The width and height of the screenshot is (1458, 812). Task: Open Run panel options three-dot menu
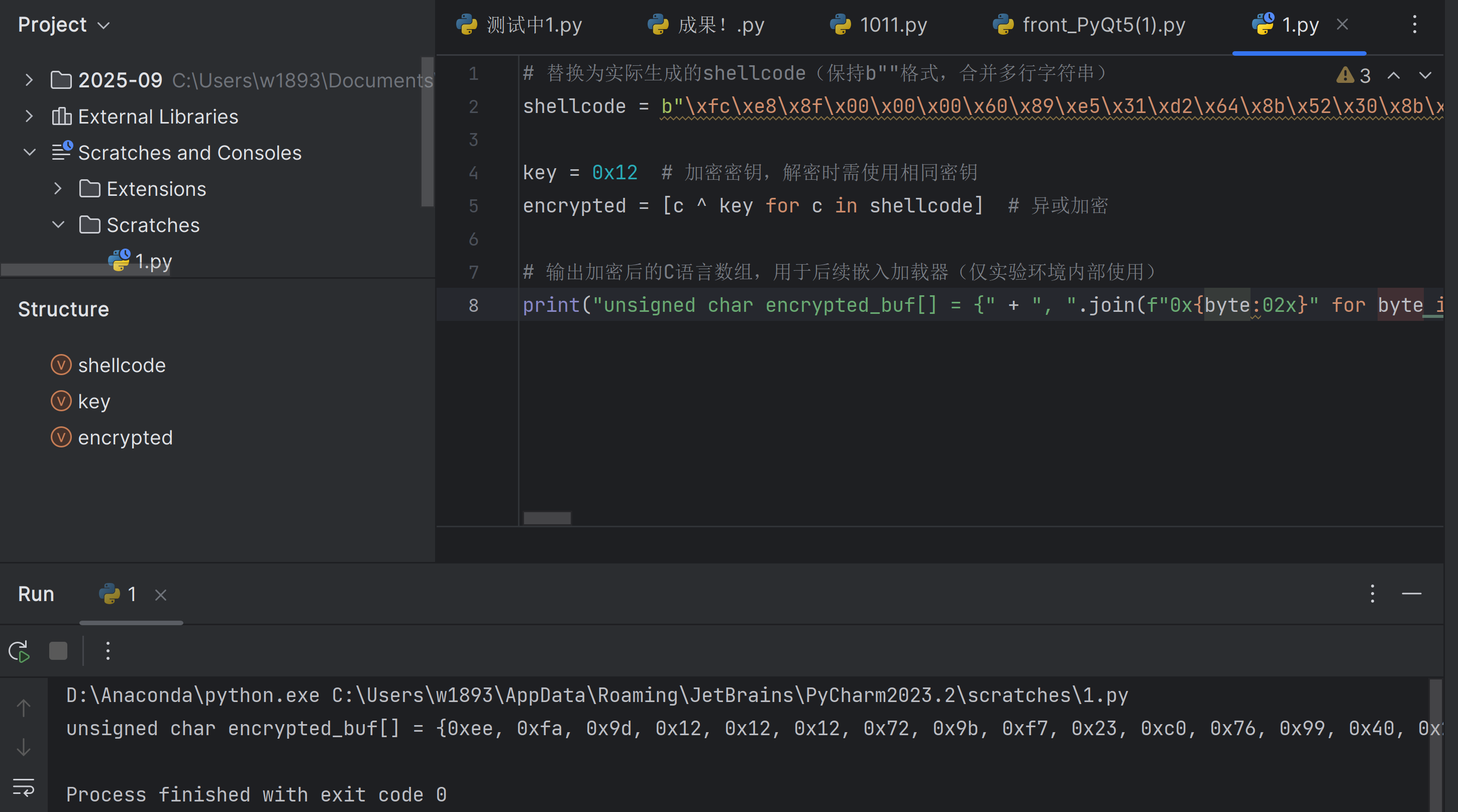point(1372,594)
